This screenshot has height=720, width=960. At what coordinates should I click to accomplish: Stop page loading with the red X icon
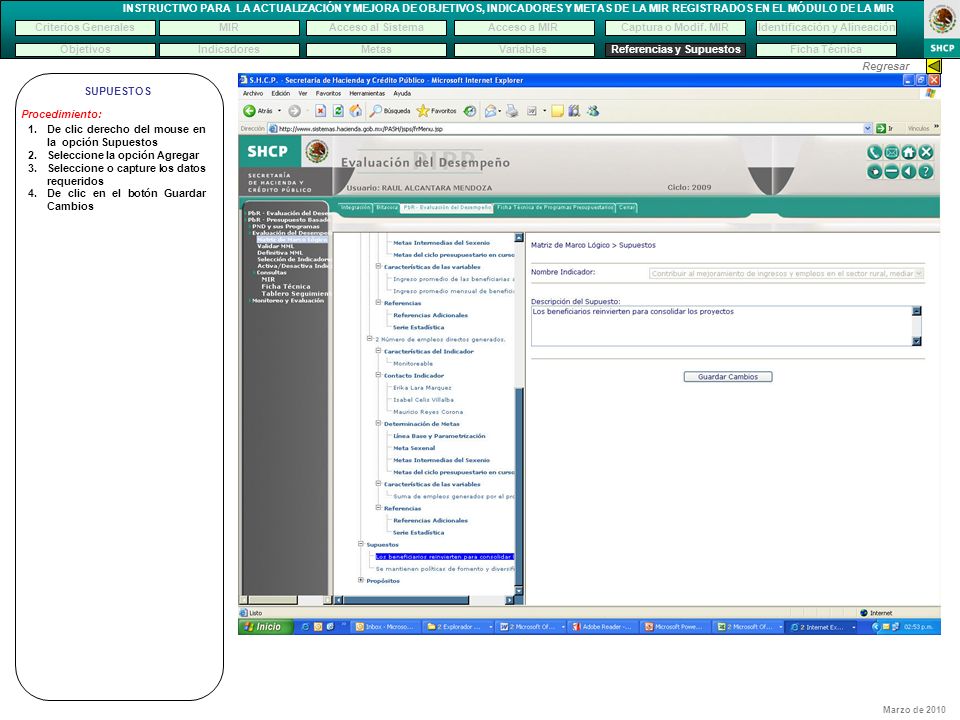(x=320, y=111)
